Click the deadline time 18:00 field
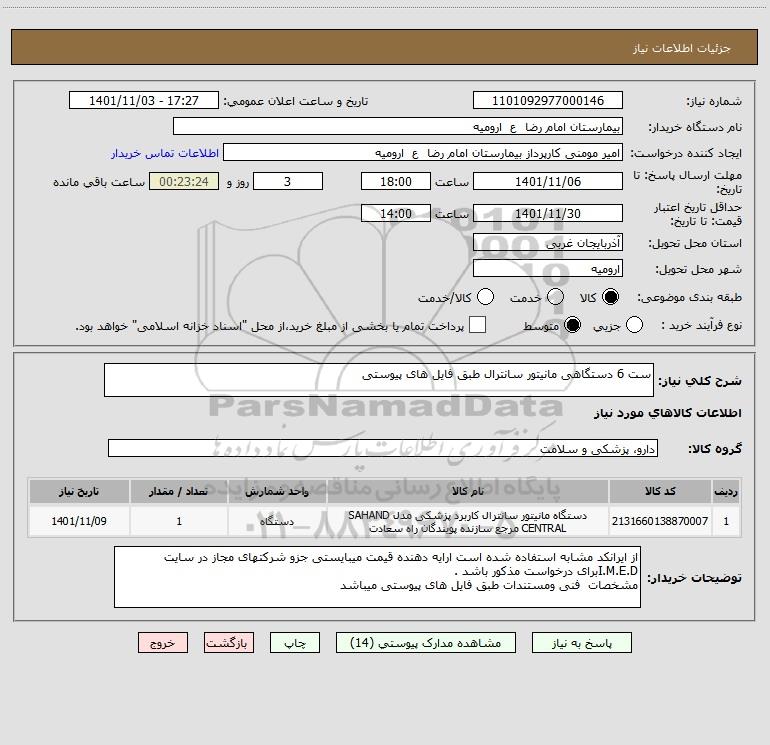Viewport: 770px width, 745px height. point(396,182)
